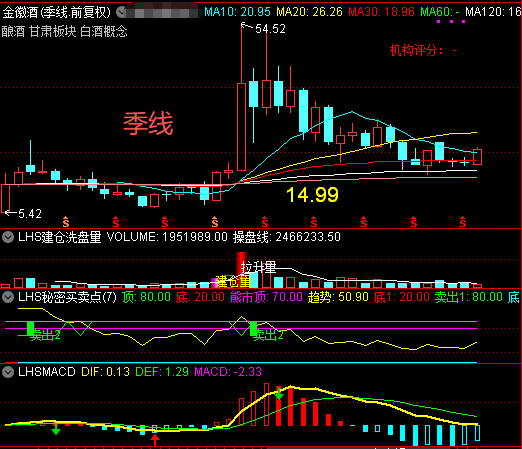Screen dimensions: 522x449
Task: Open the 甘肃板块 sector link
Action: (53, 32)
